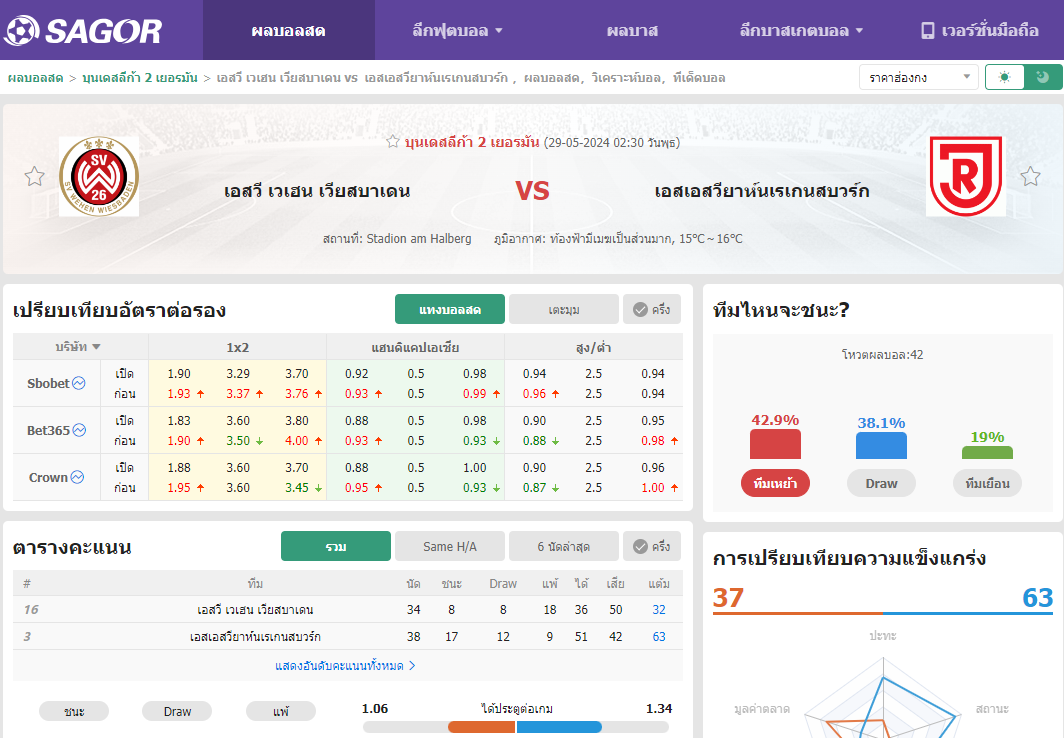This screenshot has height=738, width=1064.
Task: Expand the basketball leagues menu
Action: [801, 31]
